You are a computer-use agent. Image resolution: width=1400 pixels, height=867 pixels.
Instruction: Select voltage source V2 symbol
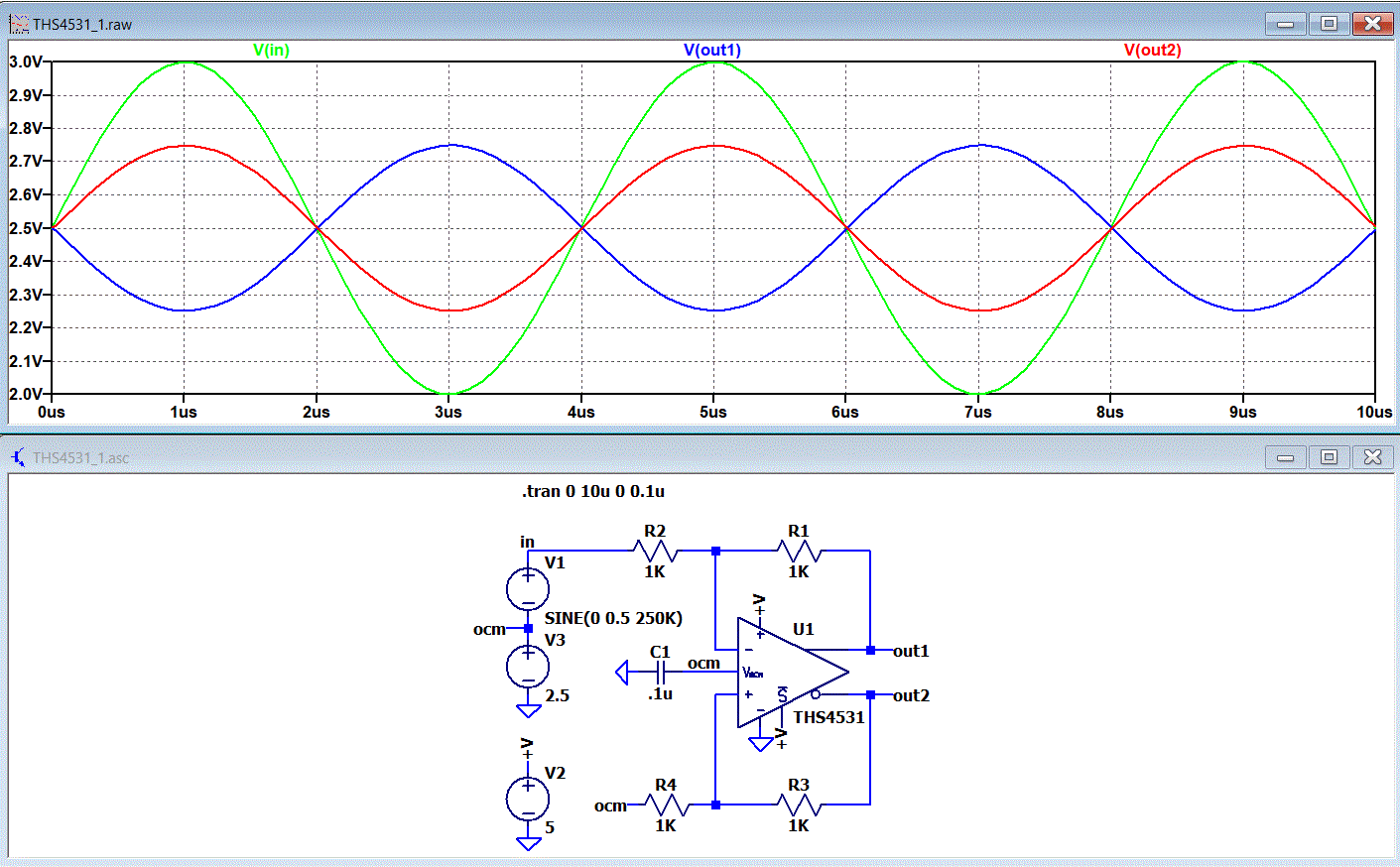tap(528, 799)
